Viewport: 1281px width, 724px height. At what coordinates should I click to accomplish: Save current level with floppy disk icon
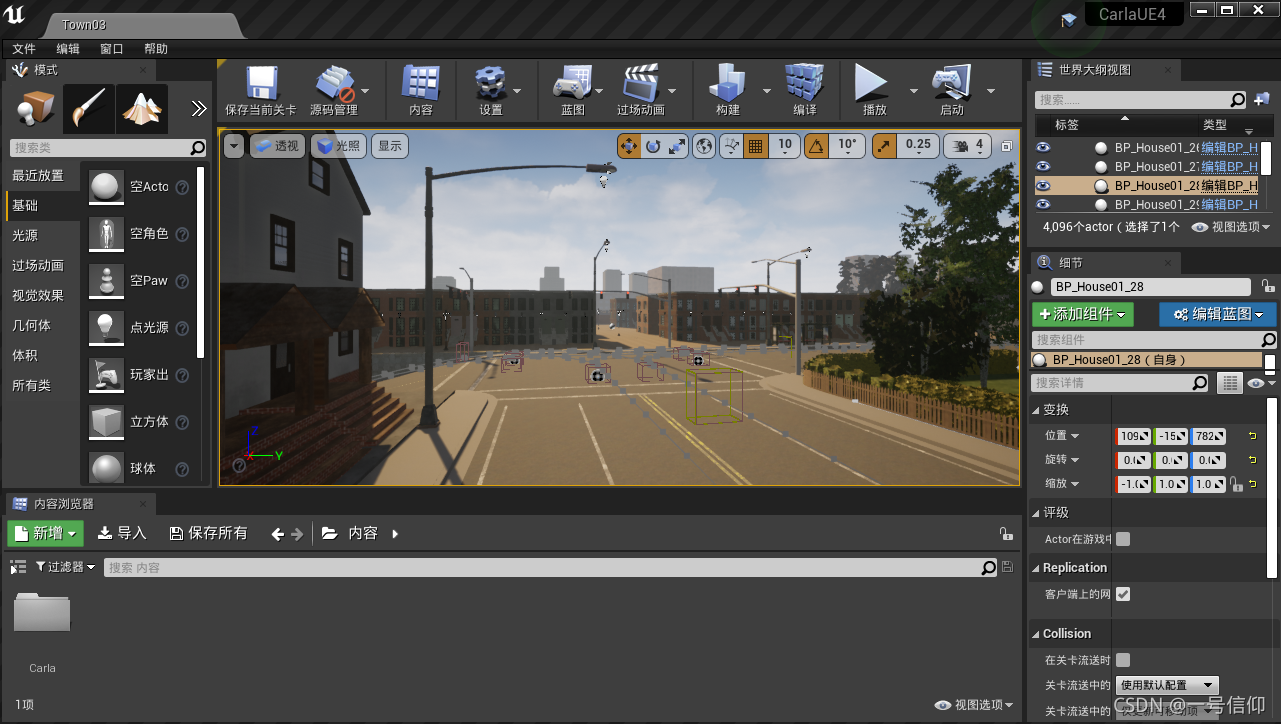pyautogui.click(x=261, y=84)
